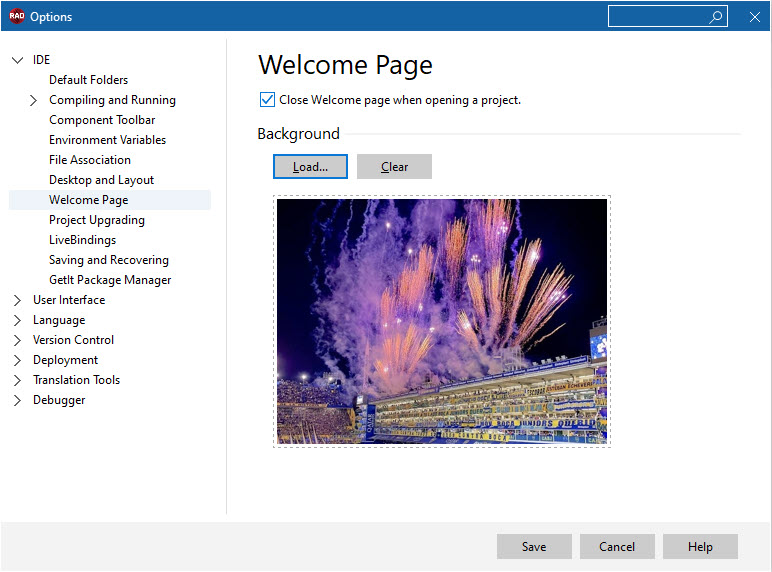Image resolution: width=772 pixels, height=572 pixels.
Task: Select LiveBindings in the tree
Action: pos(83,240)
